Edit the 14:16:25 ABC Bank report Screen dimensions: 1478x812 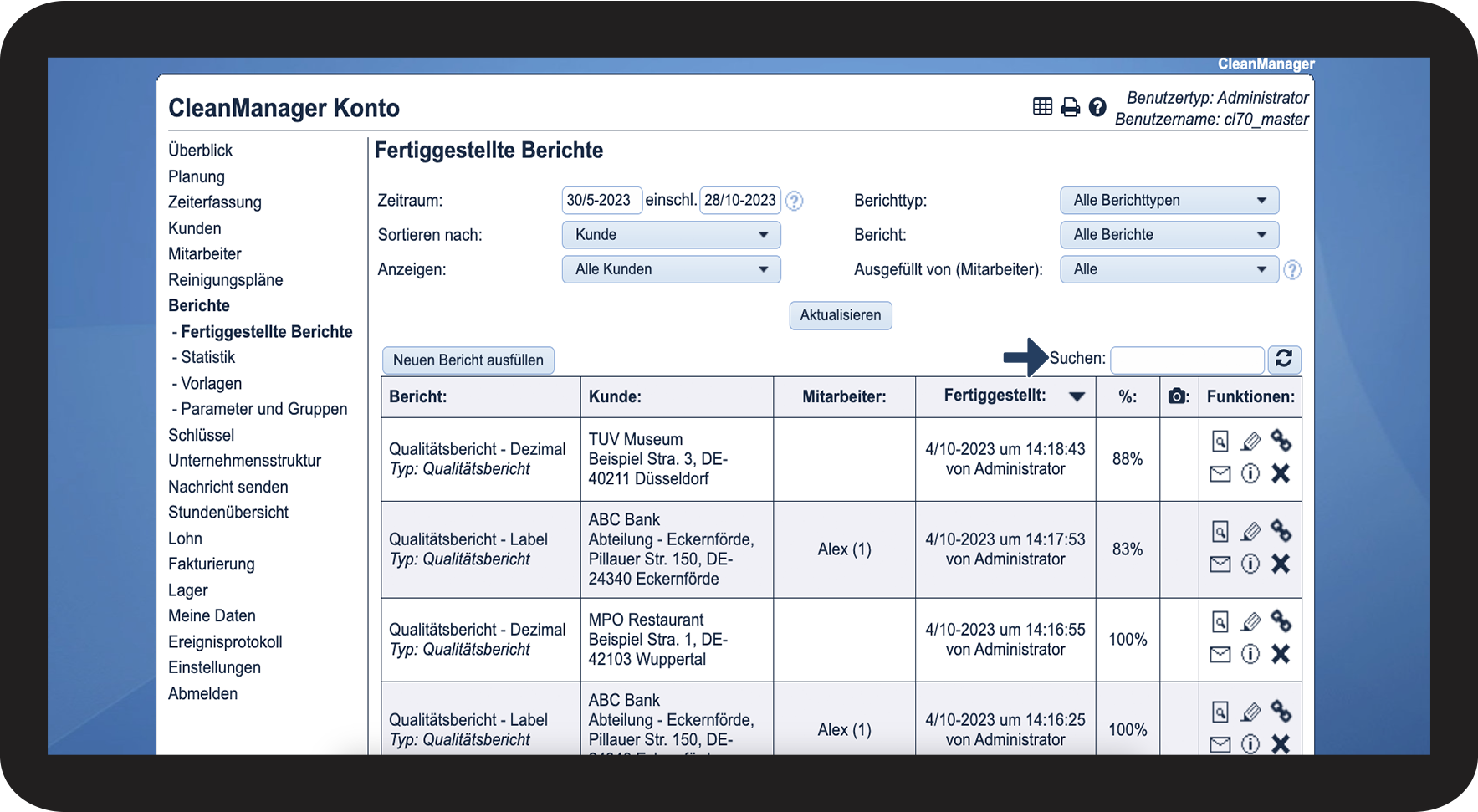click(1250, 712)
